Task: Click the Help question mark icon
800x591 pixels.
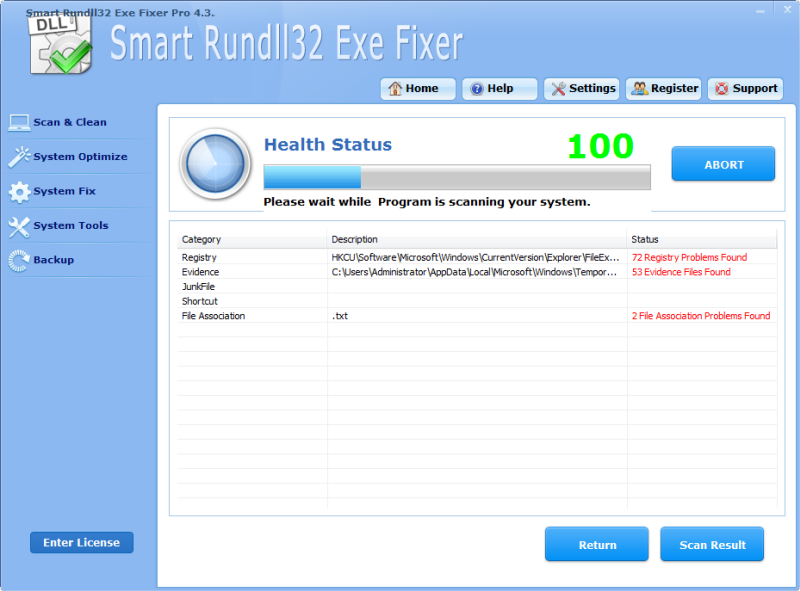Action: coord(477,89)
